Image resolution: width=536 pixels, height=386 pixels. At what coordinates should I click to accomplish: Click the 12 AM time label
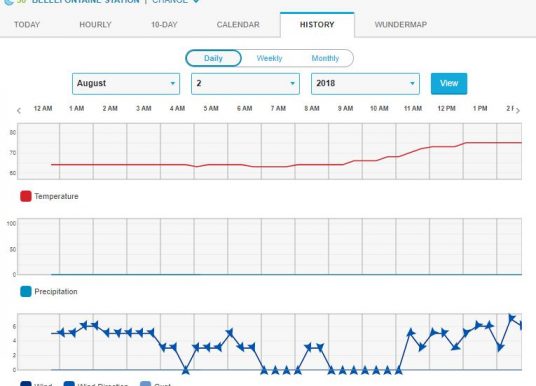click(x=43, y=108)
